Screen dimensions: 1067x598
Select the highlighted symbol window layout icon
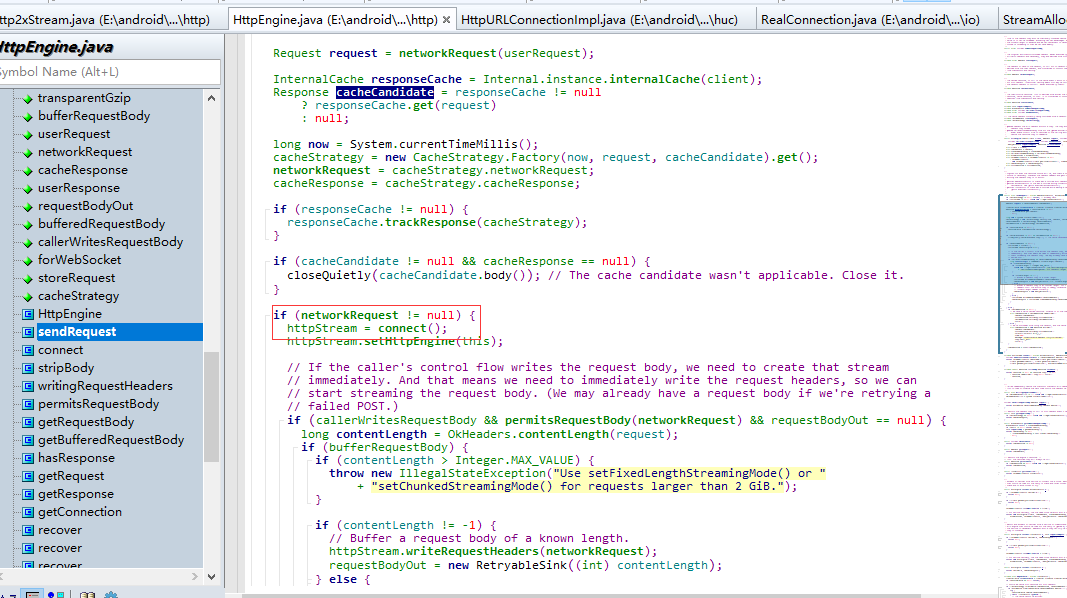(x=32, y=594)
